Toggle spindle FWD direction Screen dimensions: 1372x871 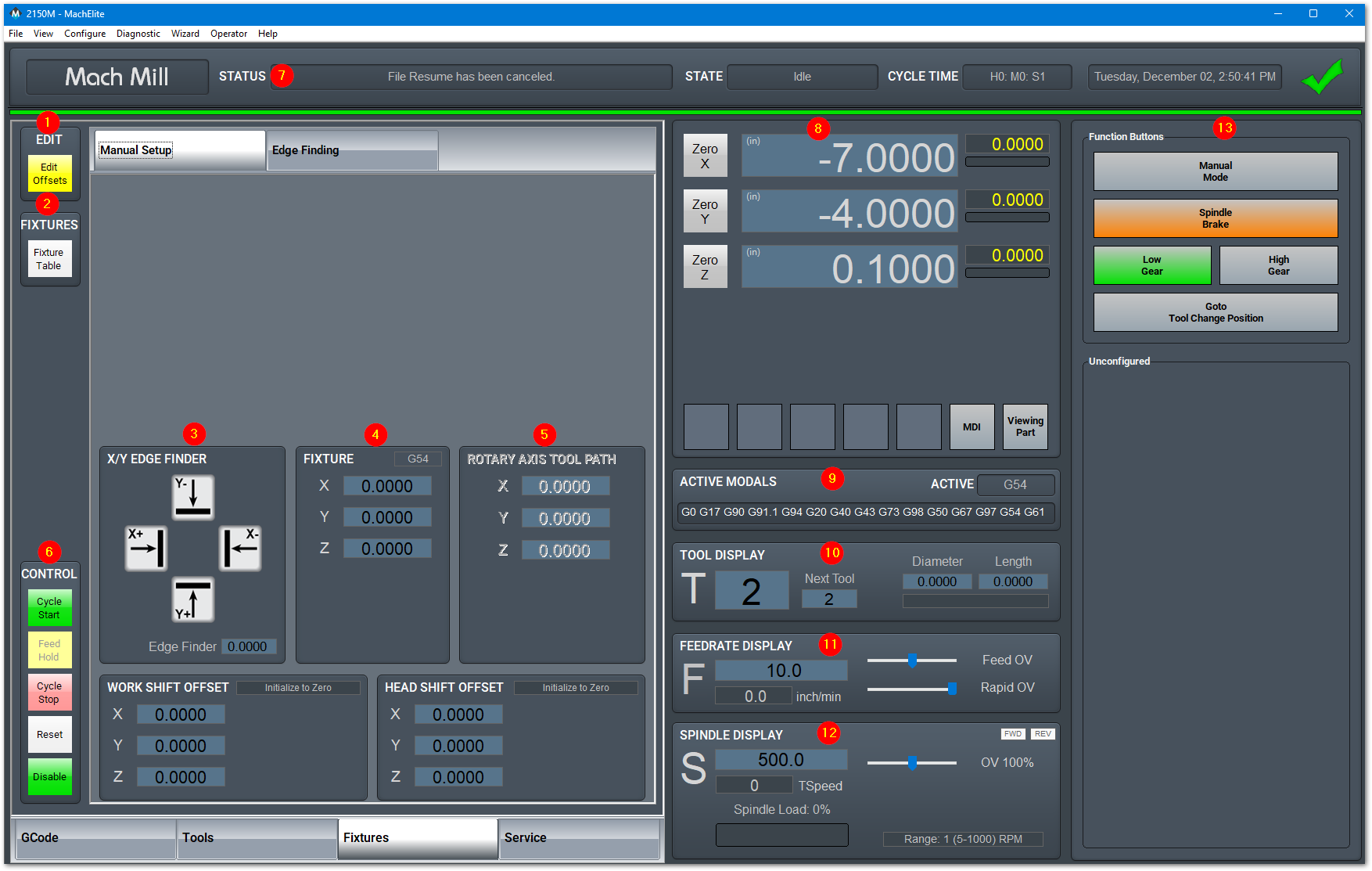pyautogui.click(x=1013, y=734)
